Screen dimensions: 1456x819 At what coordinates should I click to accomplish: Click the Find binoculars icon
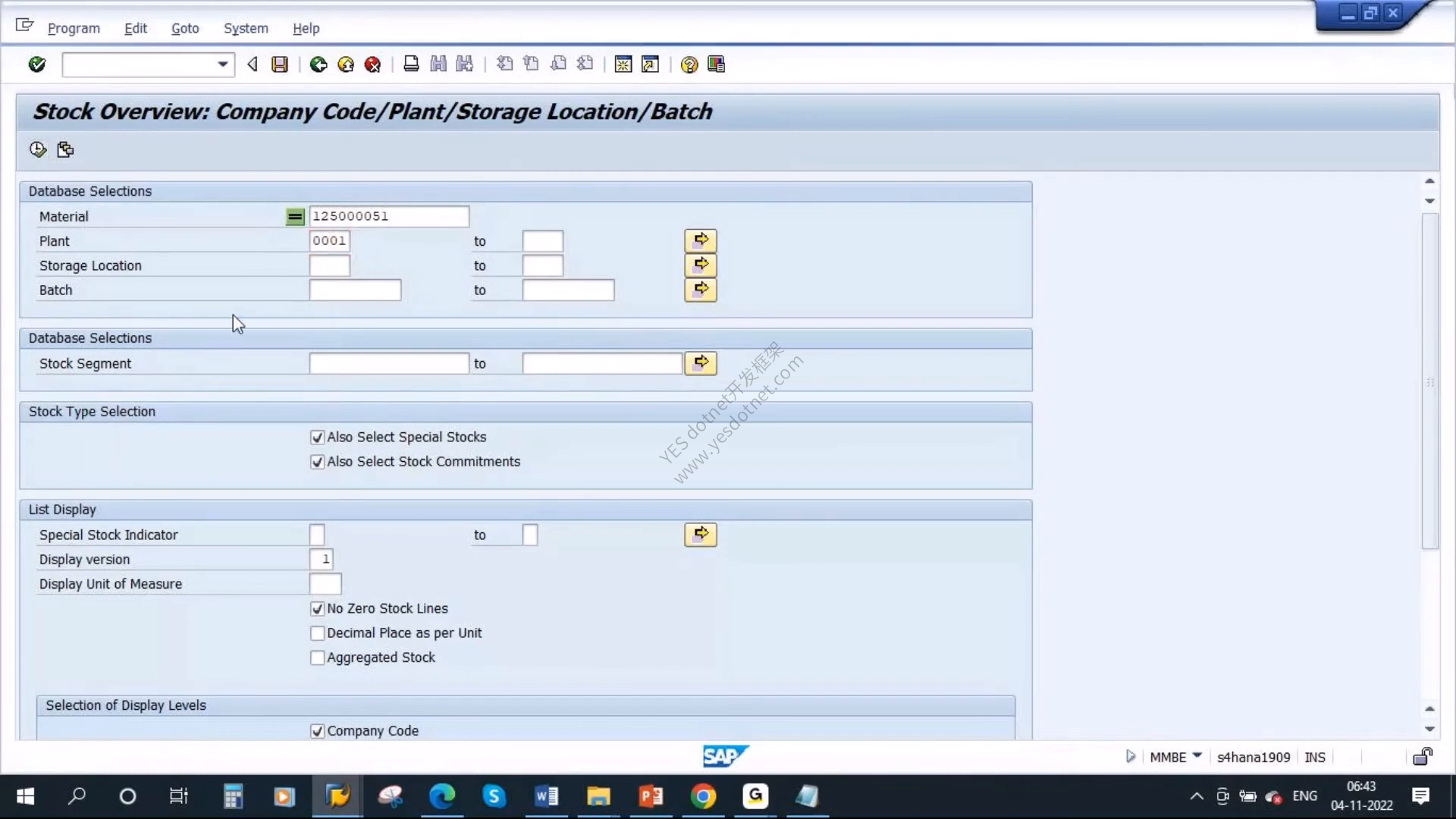pos(438,64)
